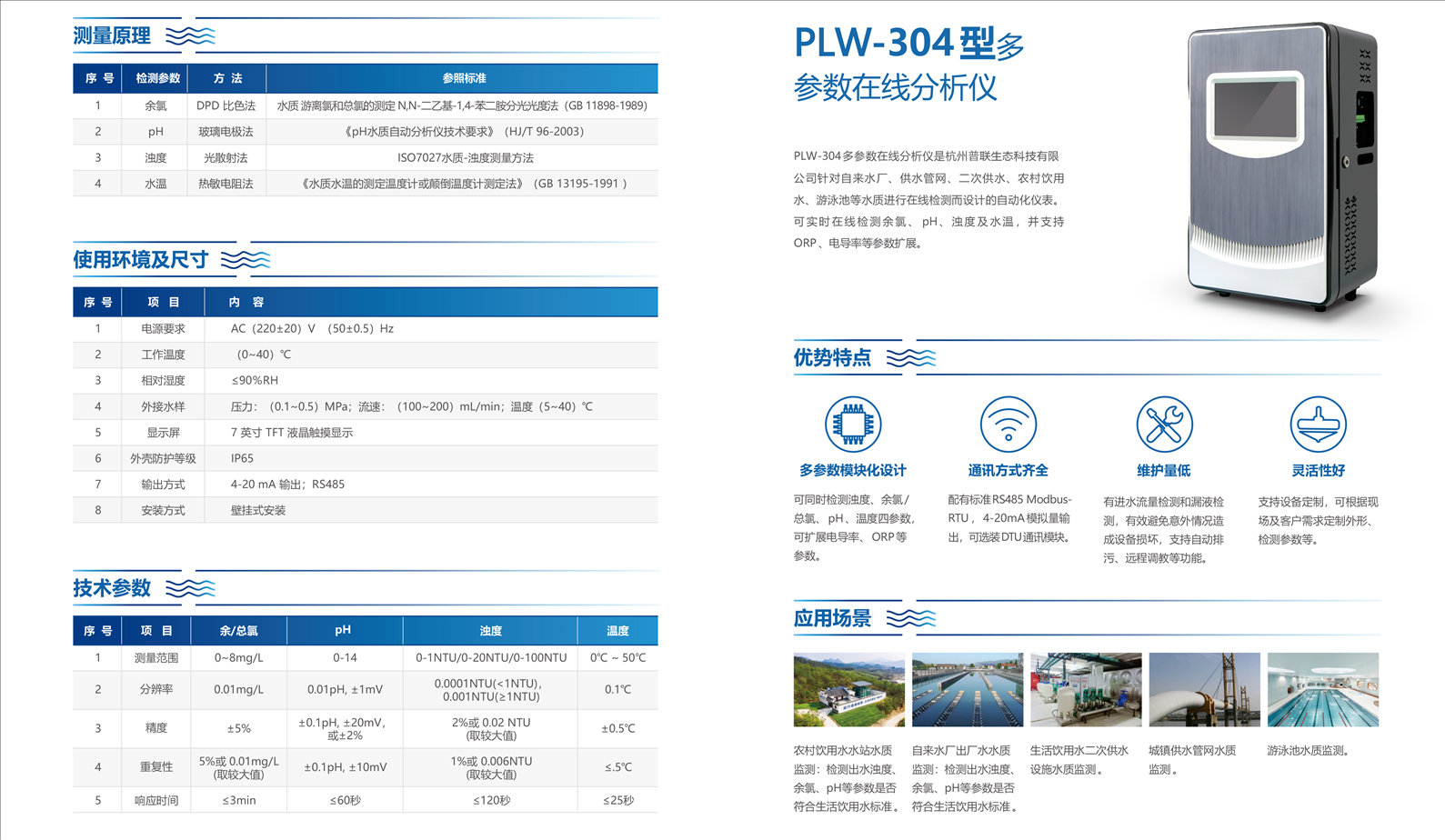Click the swimming pool photo

(x=1323, y=689)
